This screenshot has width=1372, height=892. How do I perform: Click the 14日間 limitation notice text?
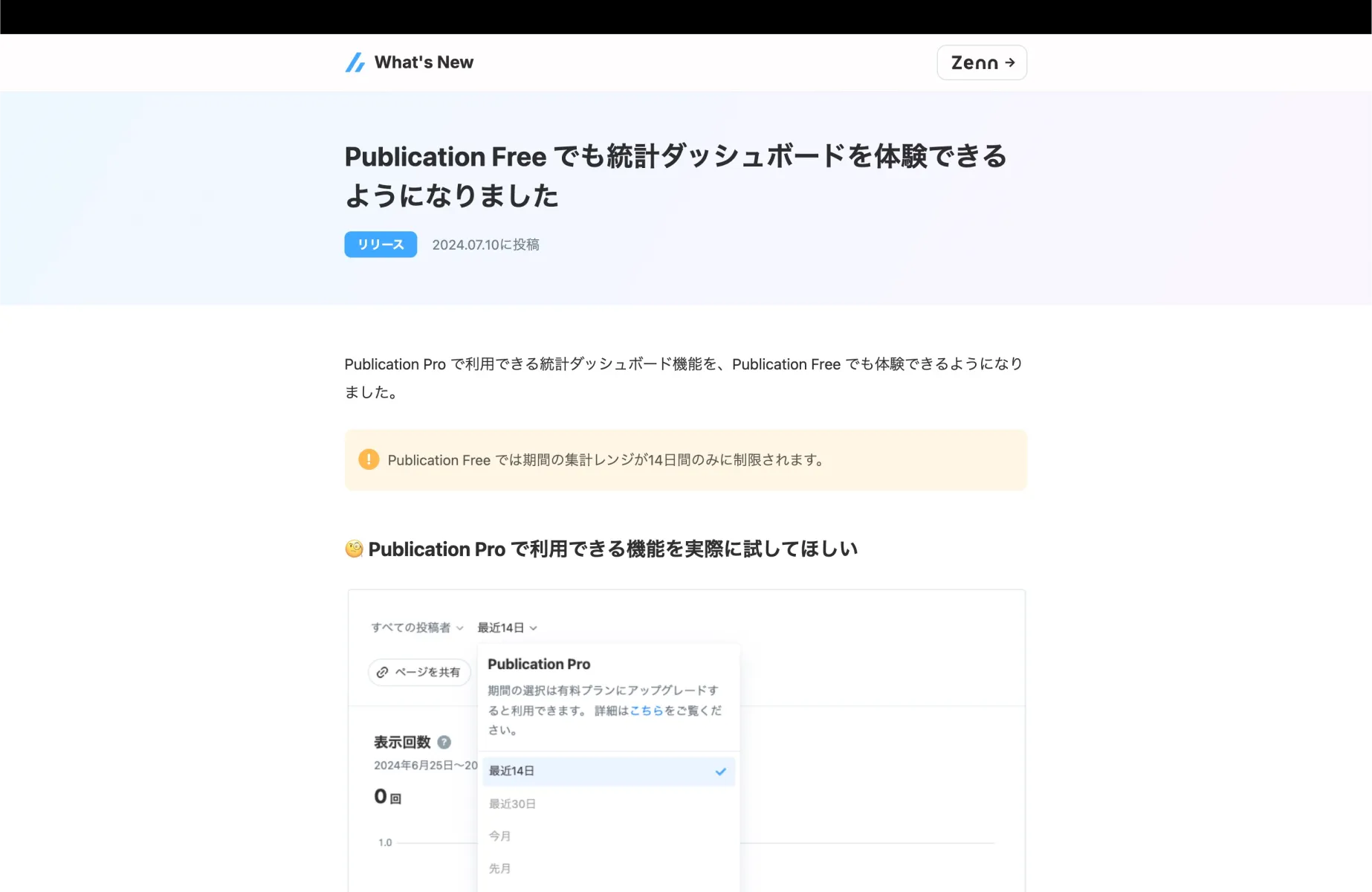coord(606,460)
